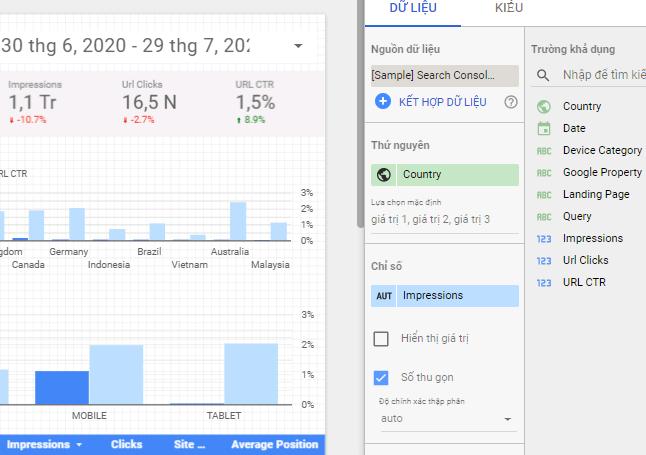Click the search magnifier icon in available fields
646x455 pixels.
point(543,75)
